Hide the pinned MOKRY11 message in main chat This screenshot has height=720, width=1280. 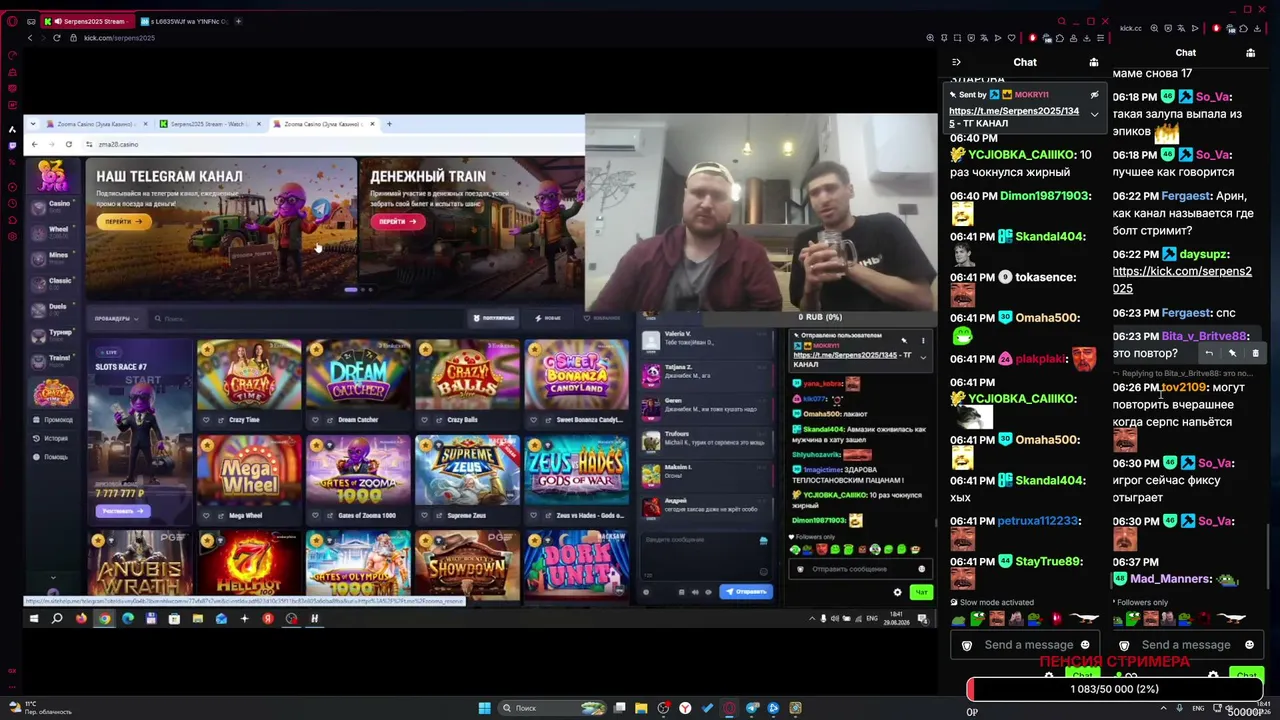(1094, 95)
